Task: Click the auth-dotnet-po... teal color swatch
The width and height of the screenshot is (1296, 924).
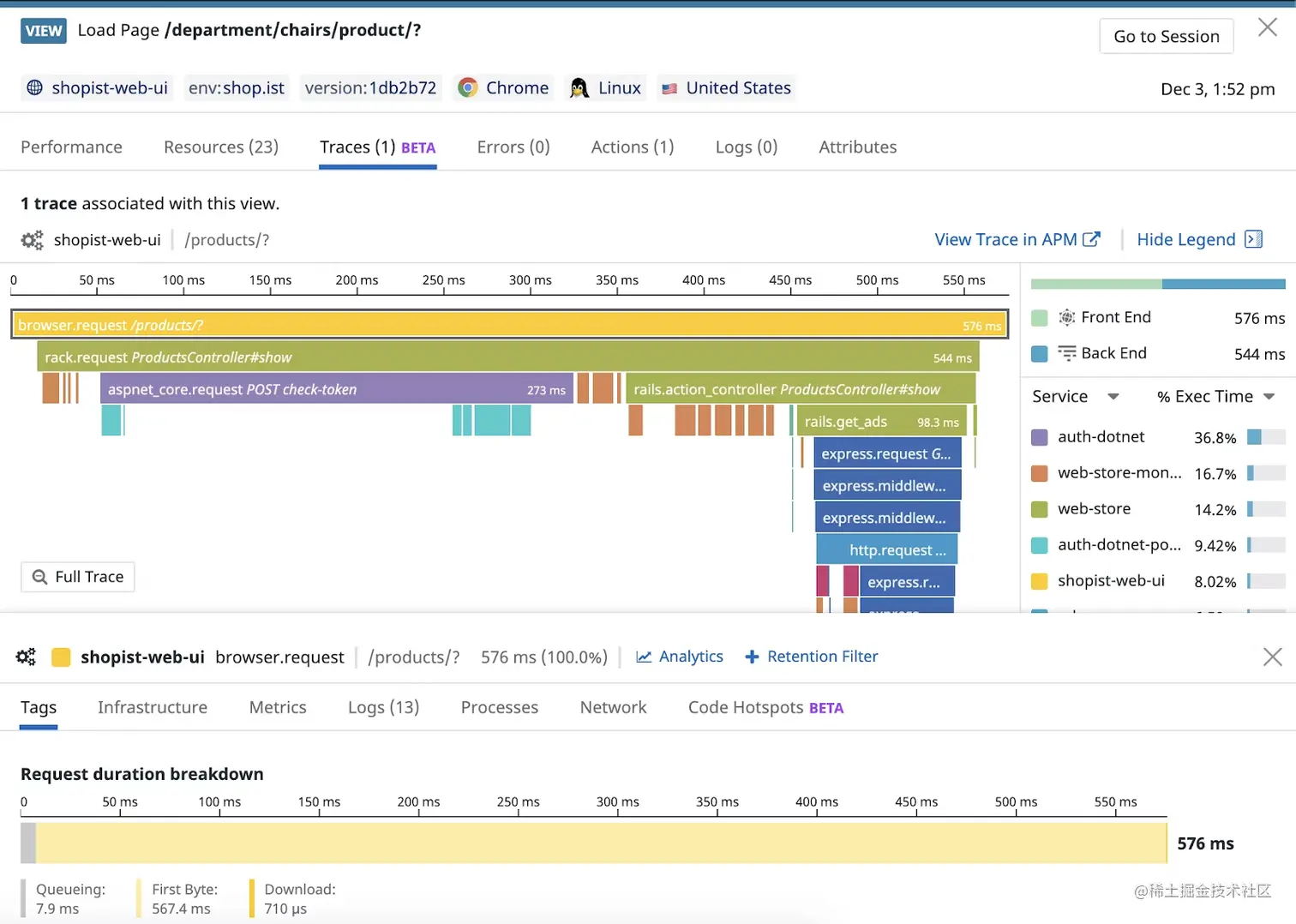Action: [1040, 545]
